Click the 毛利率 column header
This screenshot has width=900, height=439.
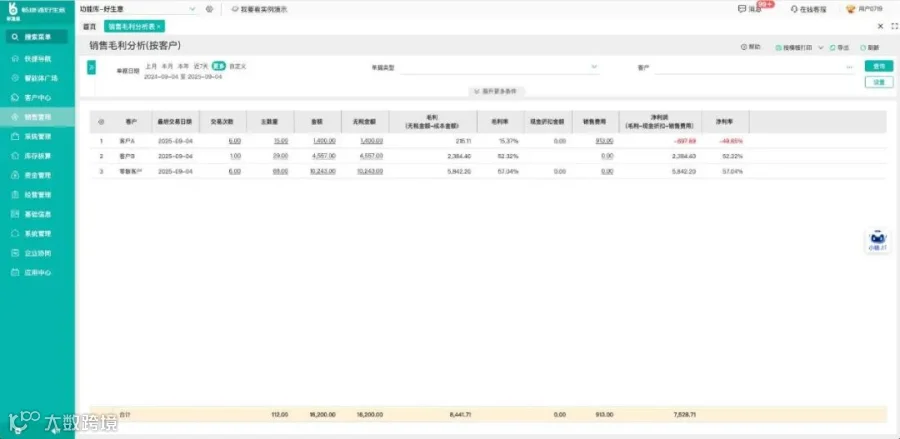pos(499,122)
